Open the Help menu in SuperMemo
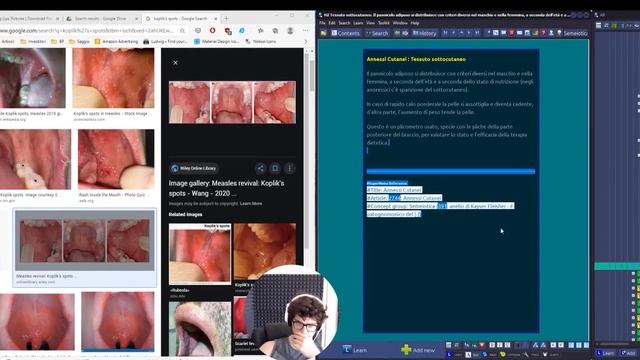This screenshot has width=640, height=360. click(x=415, y=23)
